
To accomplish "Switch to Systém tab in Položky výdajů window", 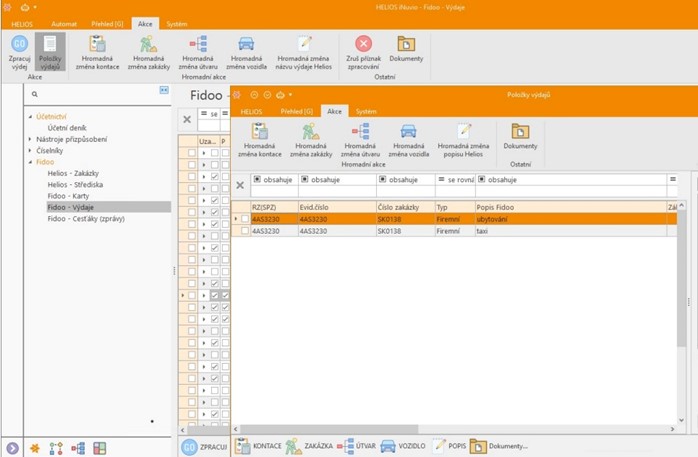I will click(366, 112).
